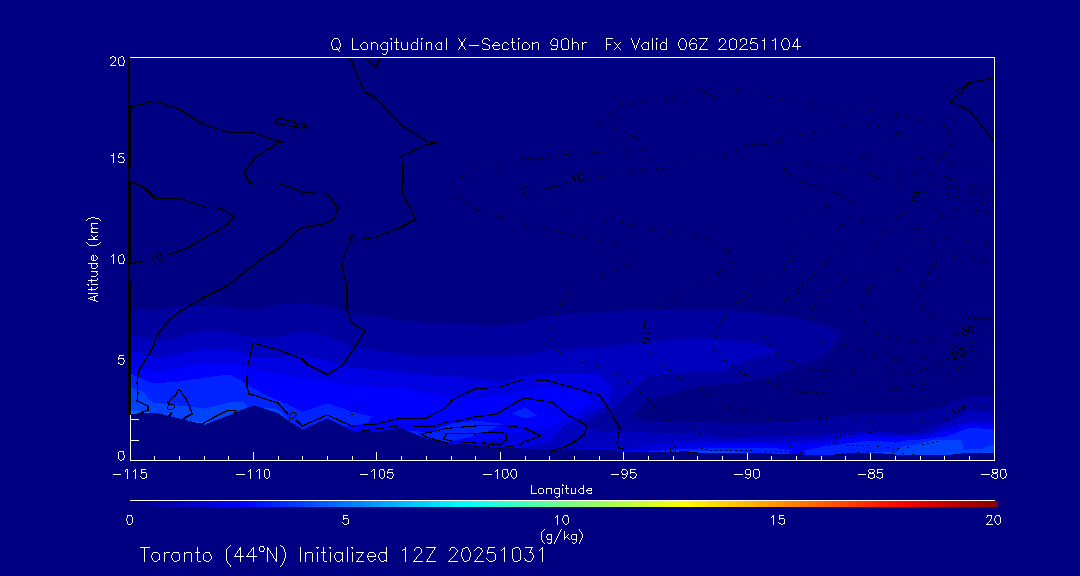
Task: Select the yellow segment of the colorbar
Action: (x=682, y=504)
